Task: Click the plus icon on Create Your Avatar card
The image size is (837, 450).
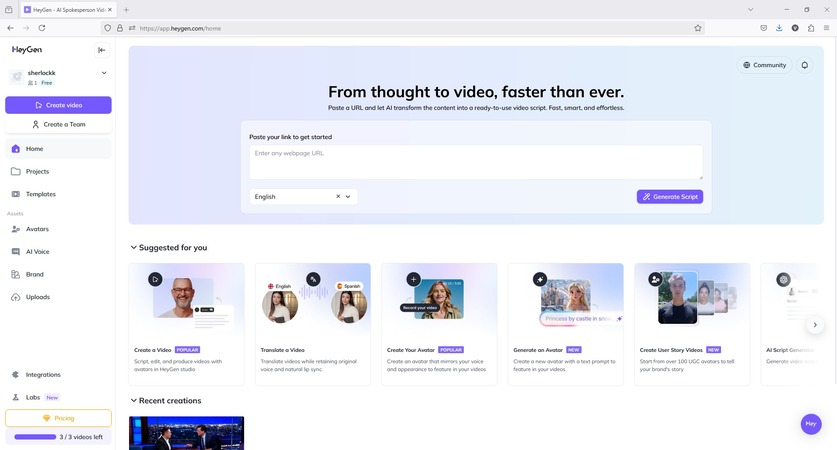Action: tap(413, 279)
